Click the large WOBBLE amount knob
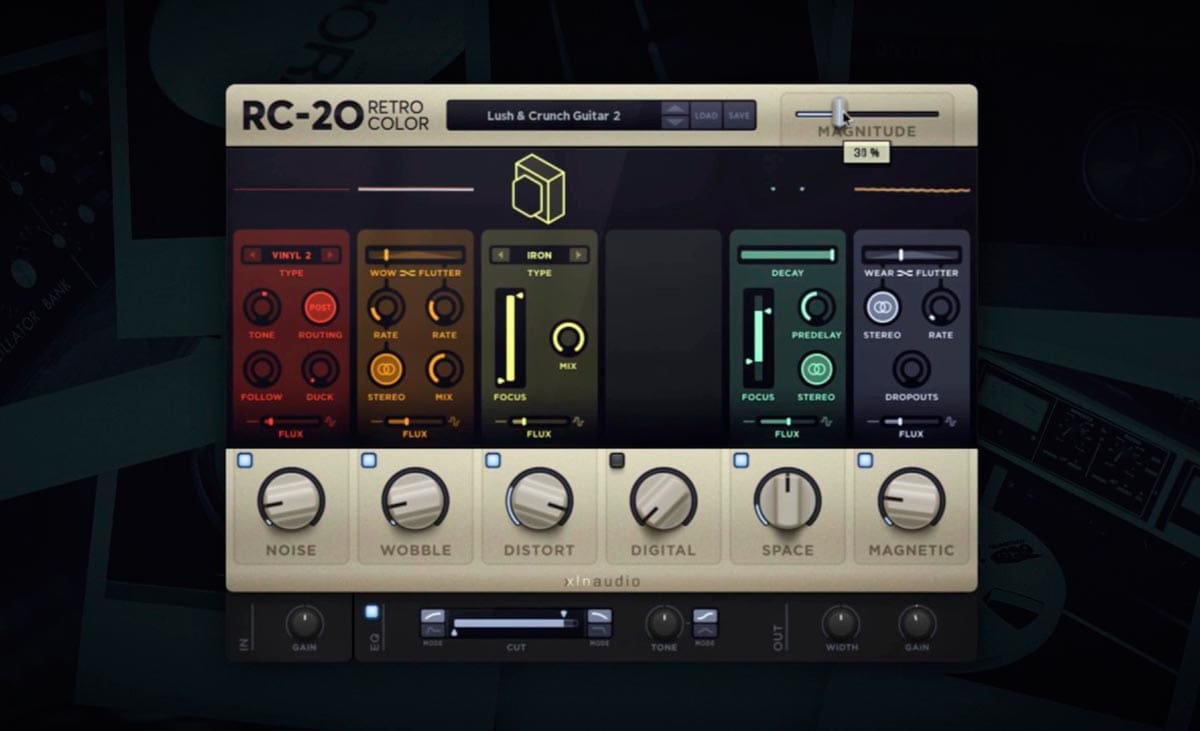 (x=415, y=499)
